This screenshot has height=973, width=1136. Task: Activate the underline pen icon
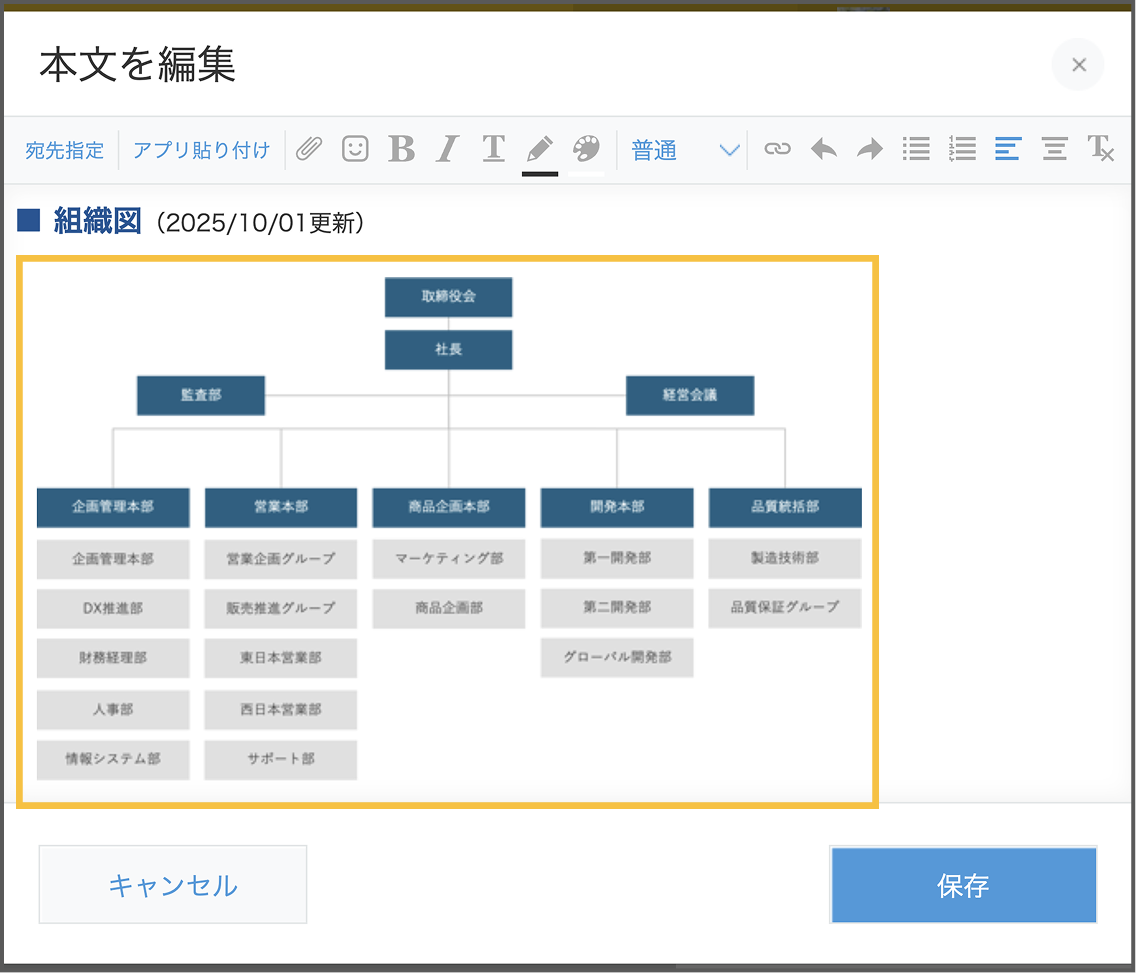click(x=539, y=148)
